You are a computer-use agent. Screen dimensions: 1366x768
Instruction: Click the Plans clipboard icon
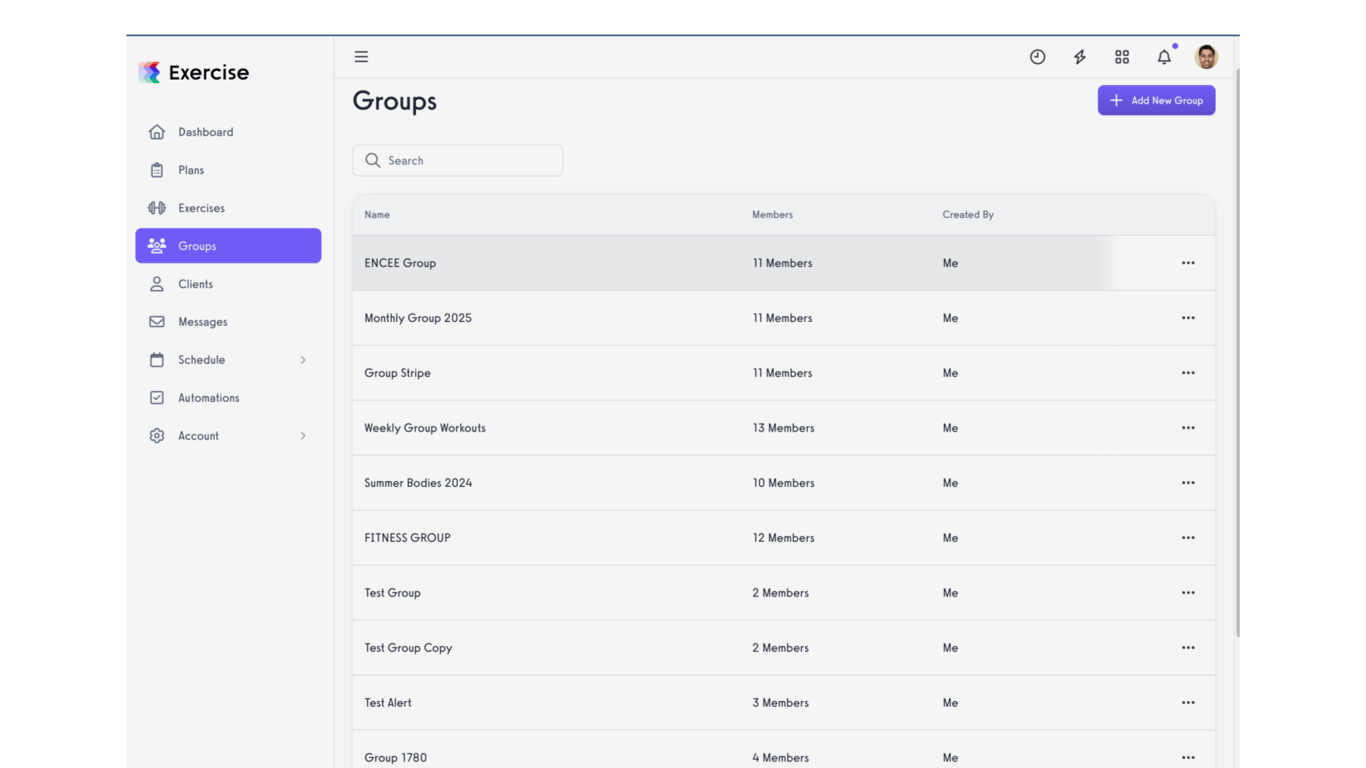click(x=156, y=169)
